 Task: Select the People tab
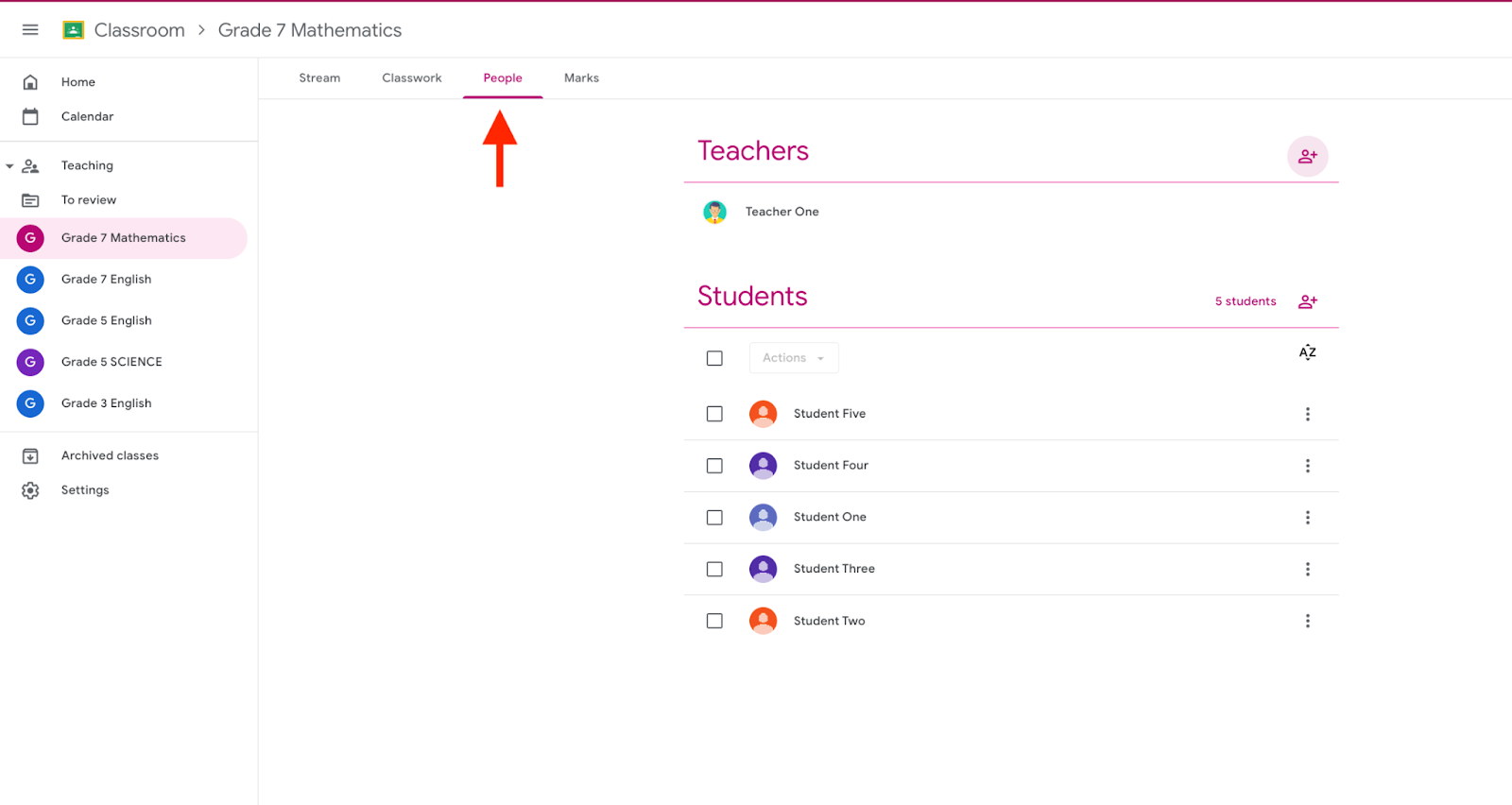tap(503, 78)
